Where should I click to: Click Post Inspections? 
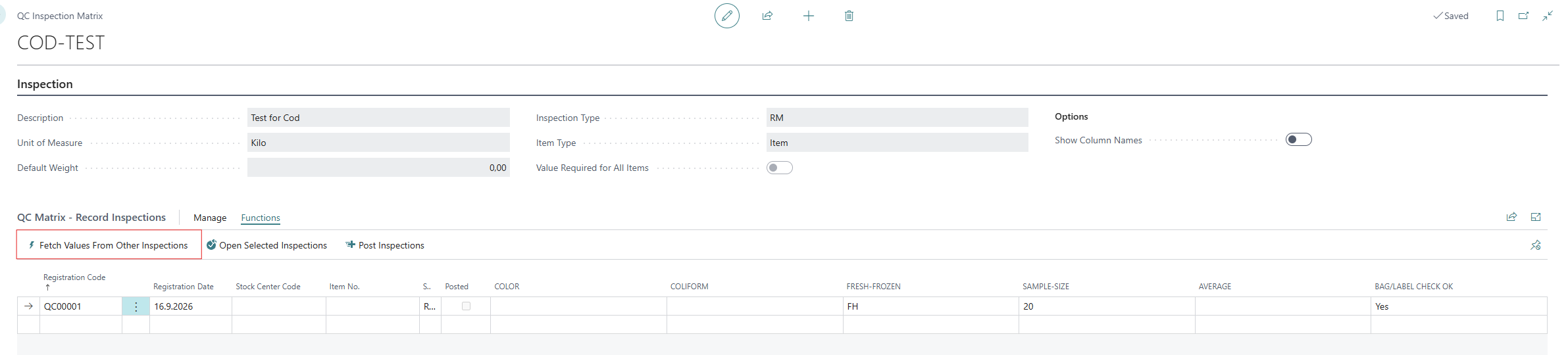[385, 245]
